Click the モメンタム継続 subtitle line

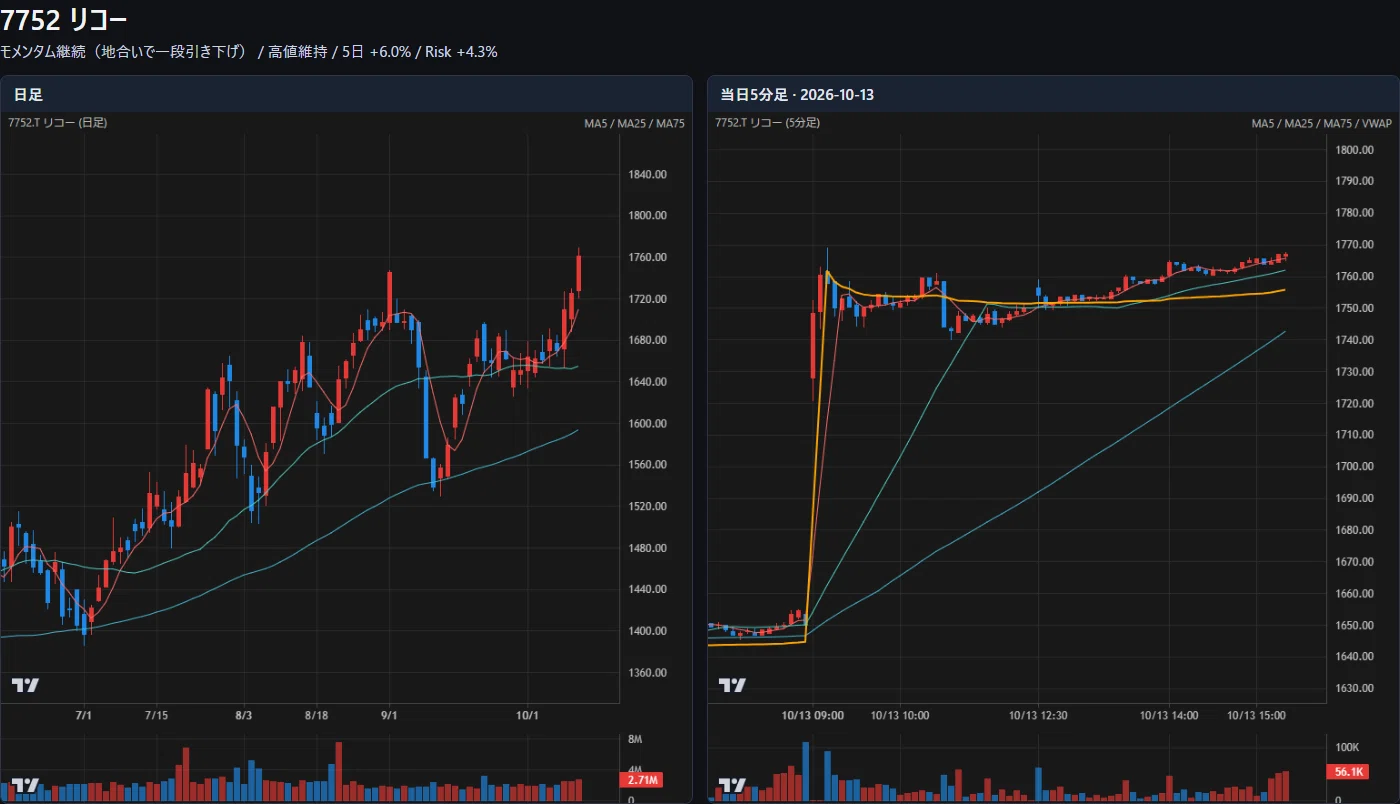pyautogui.click(x=249, y=52)
